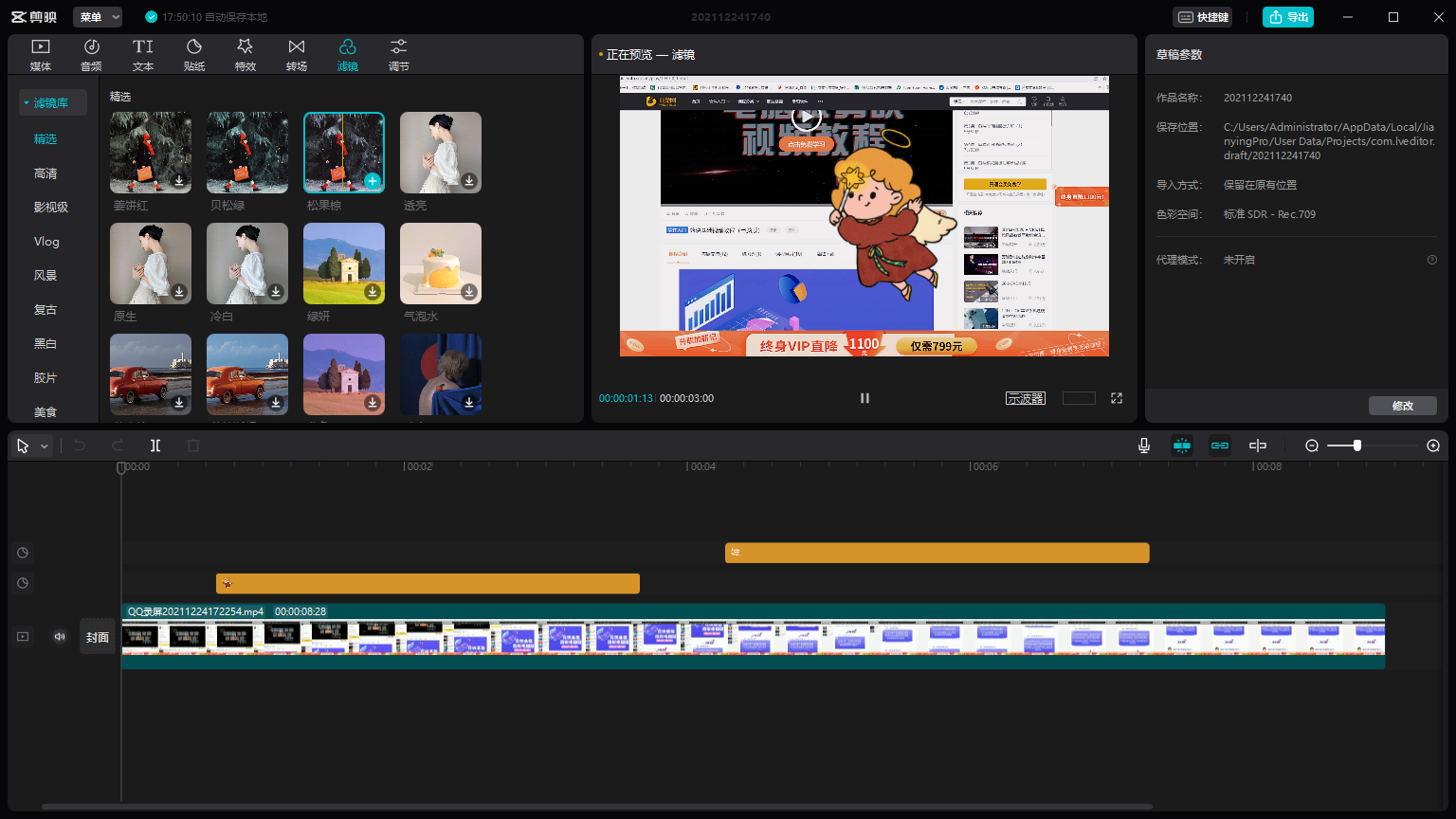The image size is (1456, 819).
Task: Select the QQ录屏20211224172254.mp4 video clip
Action: (x=754, y=636)
